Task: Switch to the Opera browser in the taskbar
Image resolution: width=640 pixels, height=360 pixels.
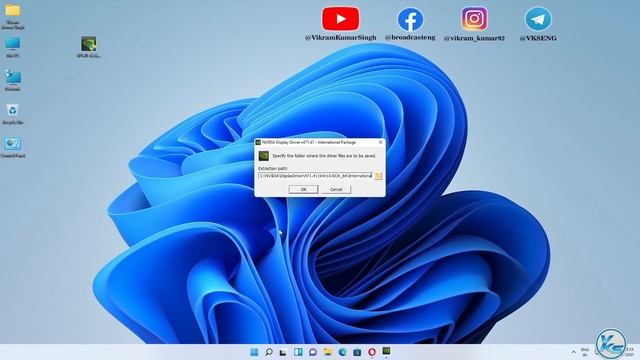Action: click(371, 352)
